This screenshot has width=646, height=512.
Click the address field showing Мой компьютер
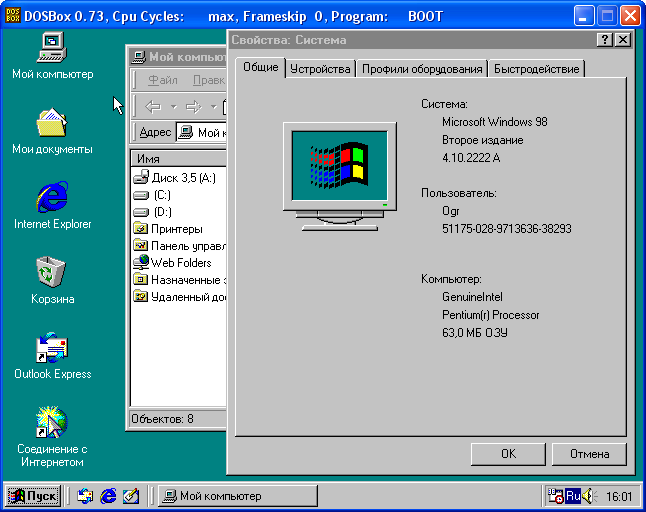(201, 132)
